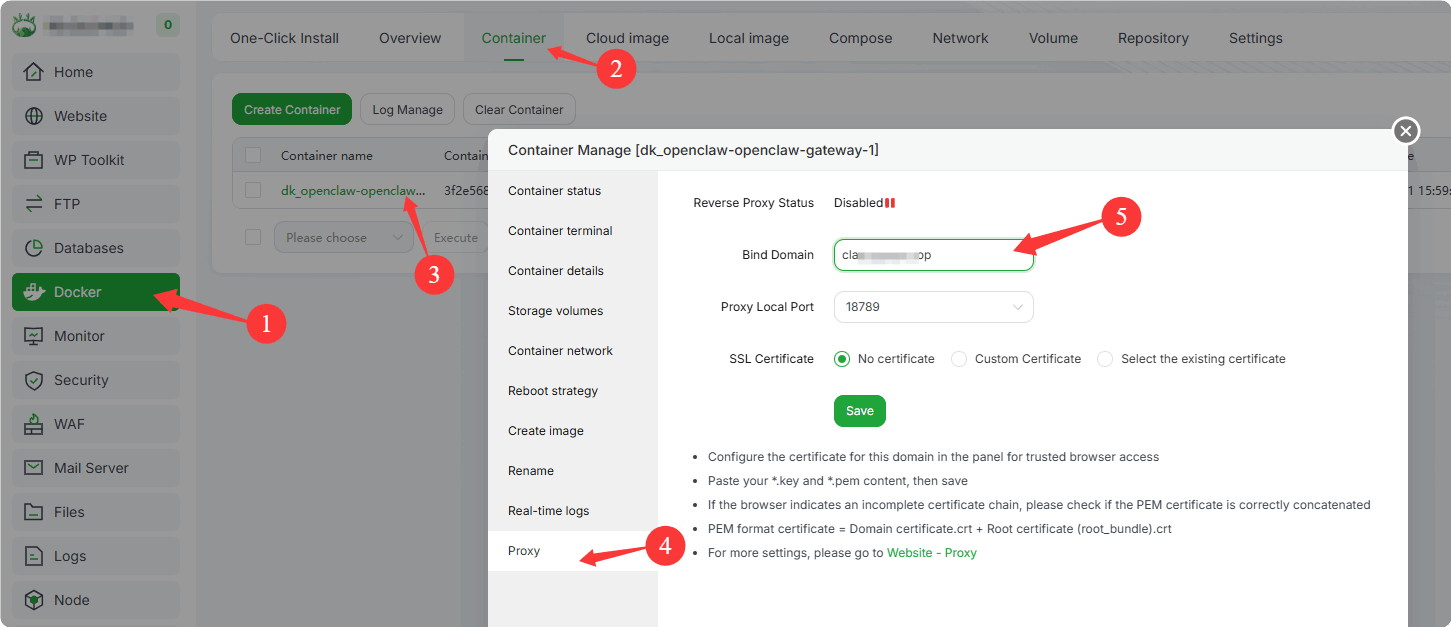
Task: Follow the Website - Proxy link
Action: coord(932,553)
